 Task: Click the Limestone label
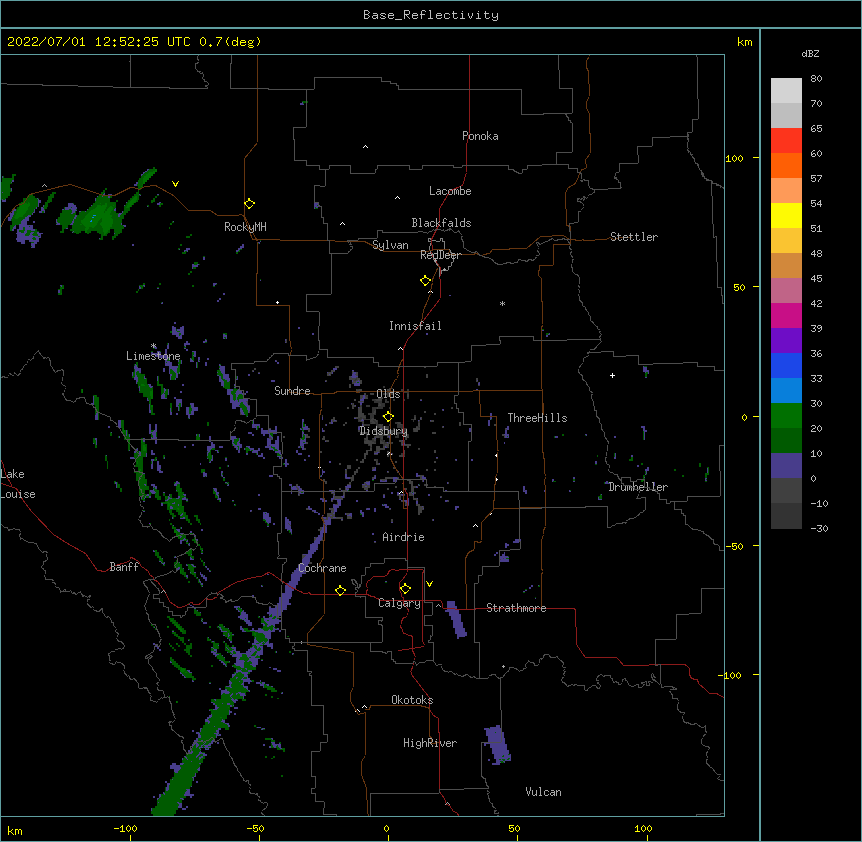(153, 356)
